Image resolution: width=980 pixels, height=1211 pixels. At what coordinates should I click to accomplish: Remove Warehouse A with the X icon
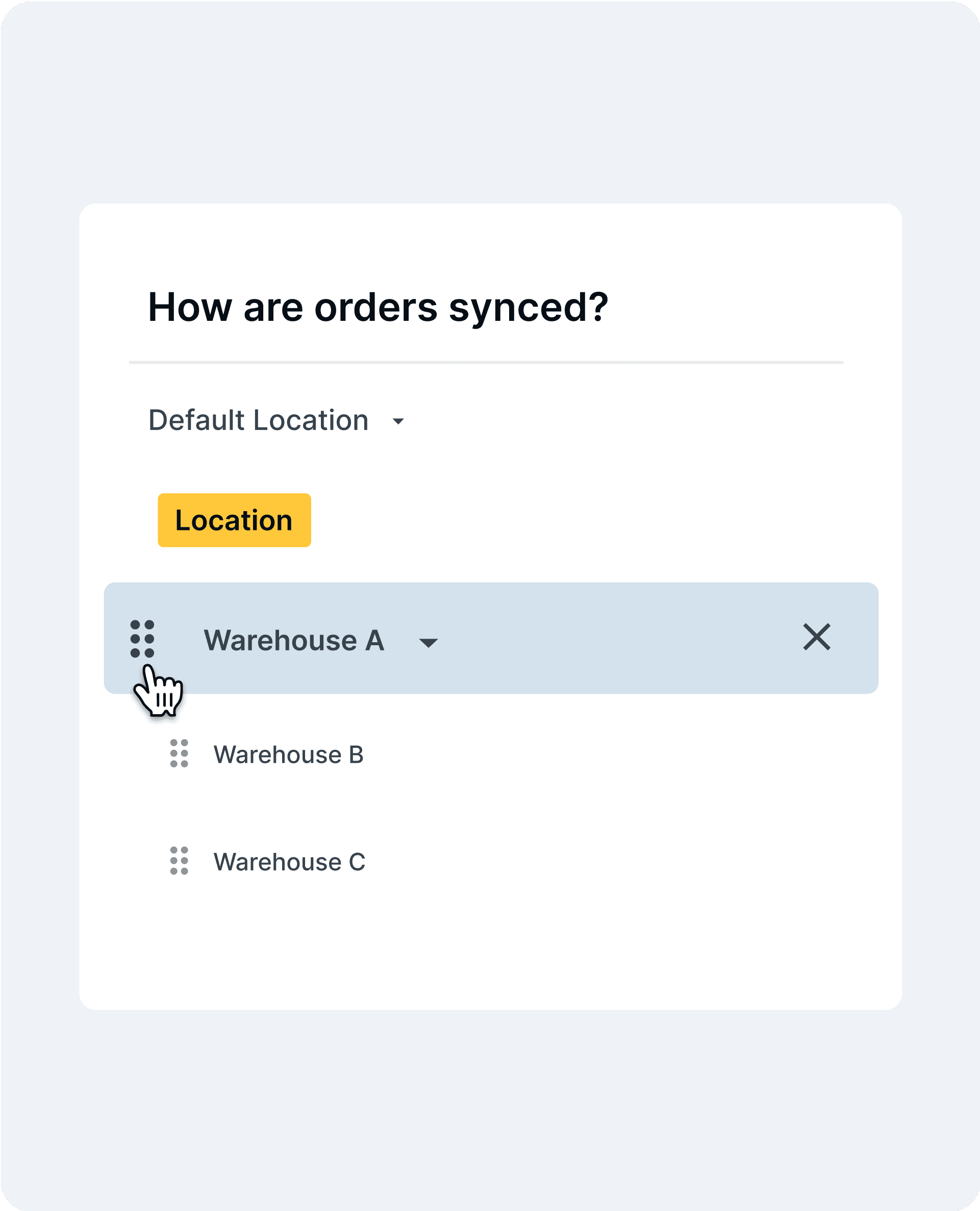pyautogui.click(x=816, y=637)
